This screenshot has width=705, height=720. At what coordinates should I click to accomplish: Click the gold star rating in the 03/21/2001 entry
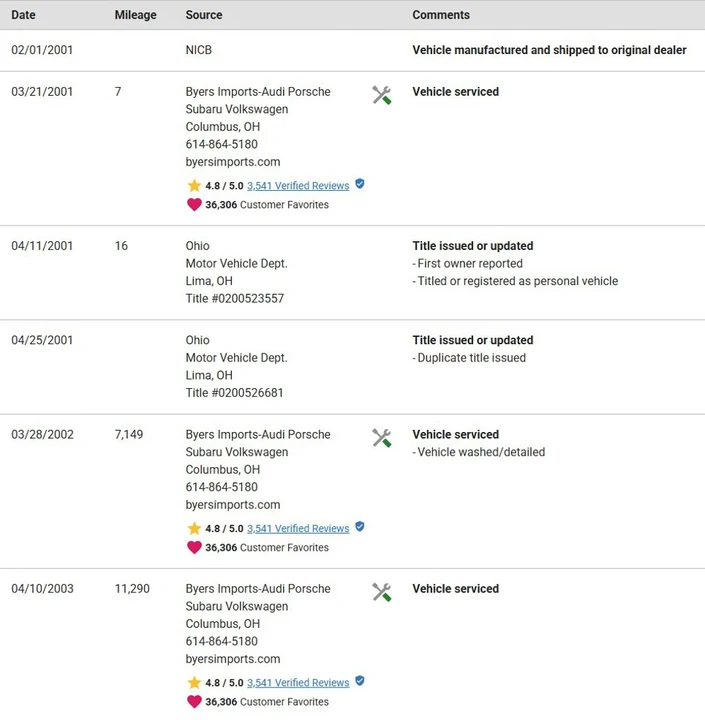[194, 186]
